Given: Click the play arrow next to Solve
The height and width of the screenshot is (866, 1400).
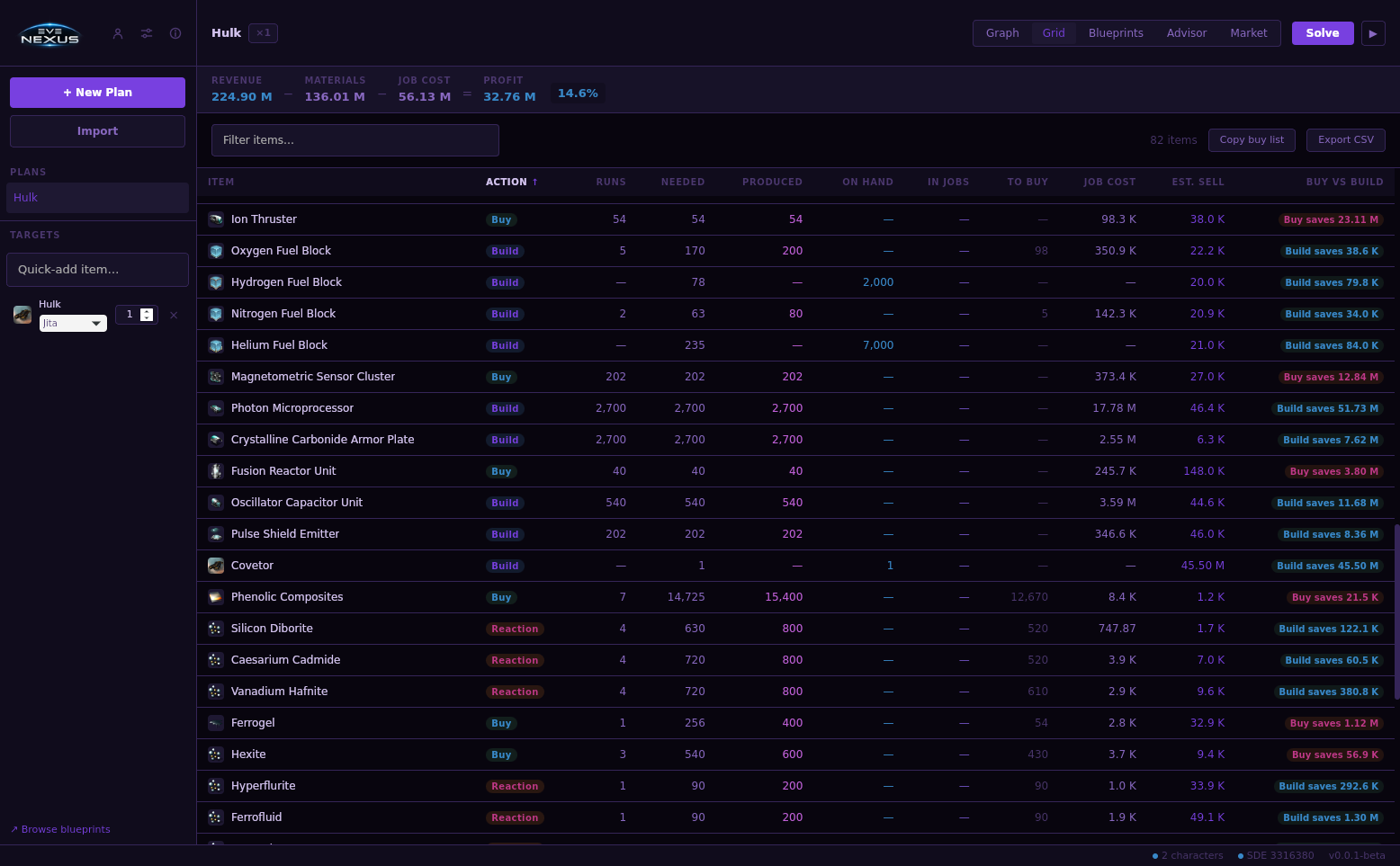Looking at the screenshot, I should point(1373,33).
